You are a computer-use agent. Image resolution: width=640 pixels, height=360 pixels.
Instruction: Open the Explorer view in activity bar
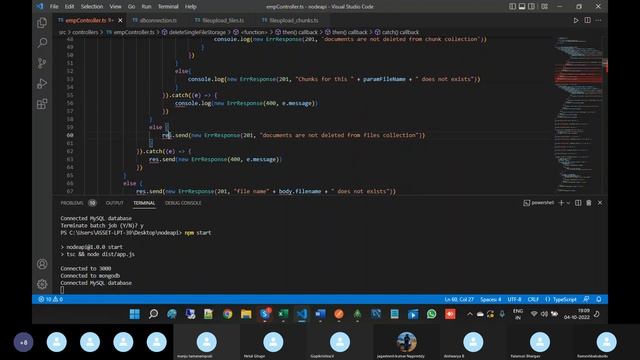tap(42, 22)
